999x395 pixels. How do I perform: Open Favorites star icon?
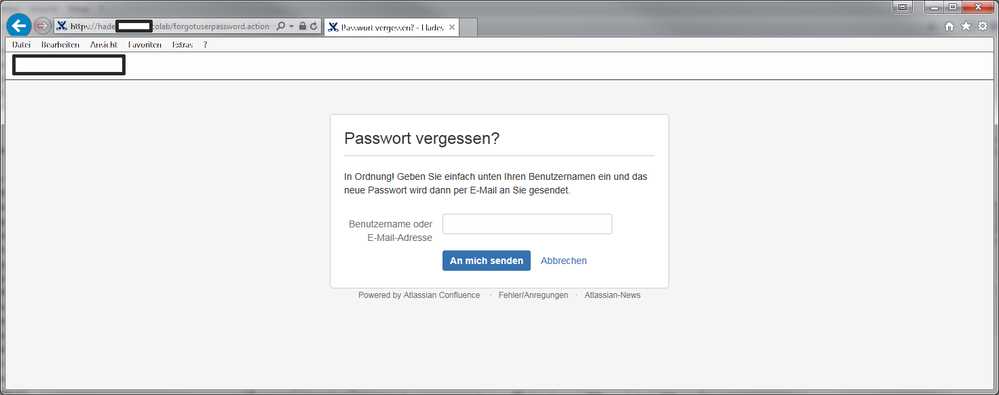[x=966, y=27]
